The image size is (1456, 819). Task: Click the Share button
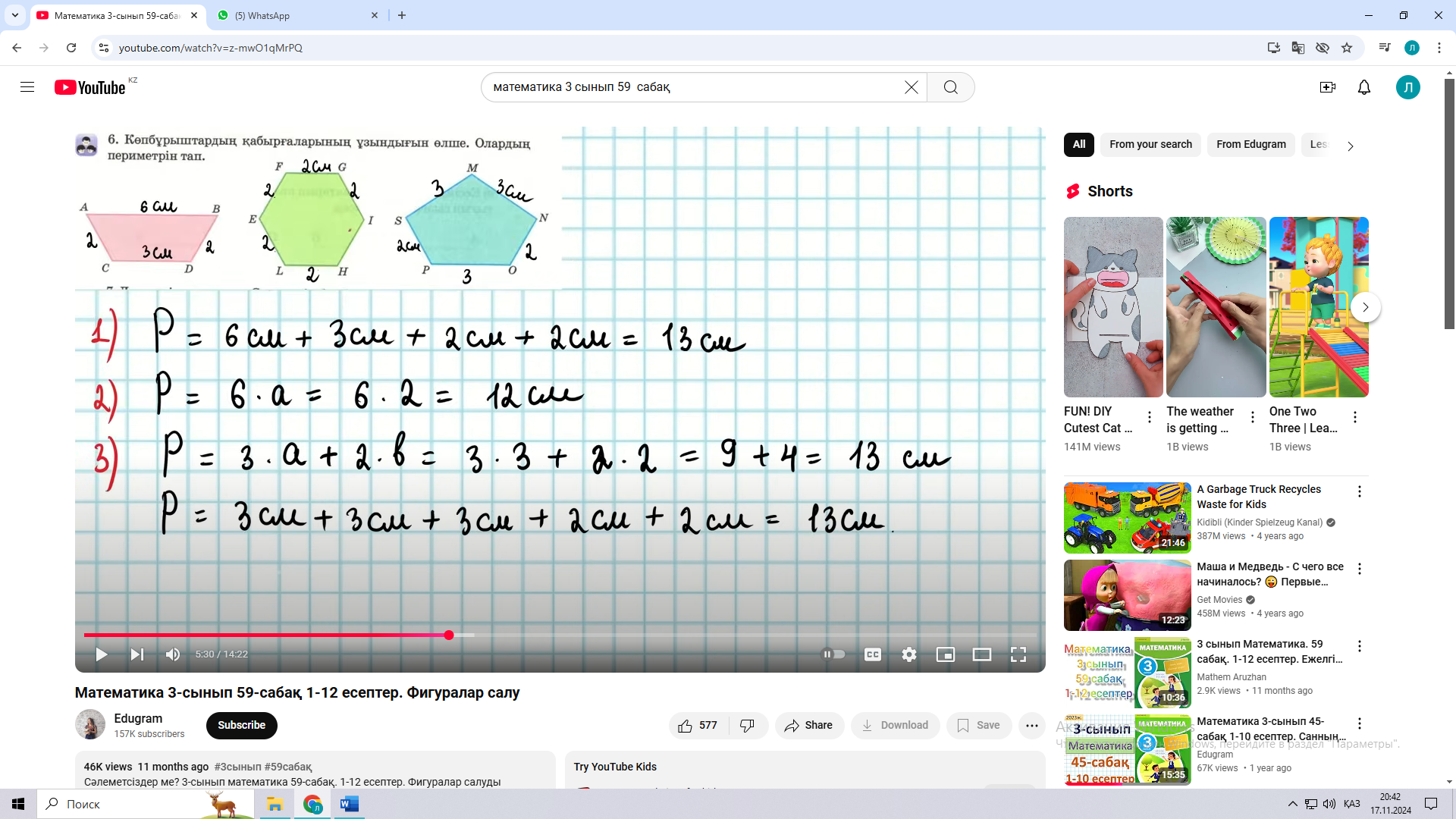tap(809, 726)
